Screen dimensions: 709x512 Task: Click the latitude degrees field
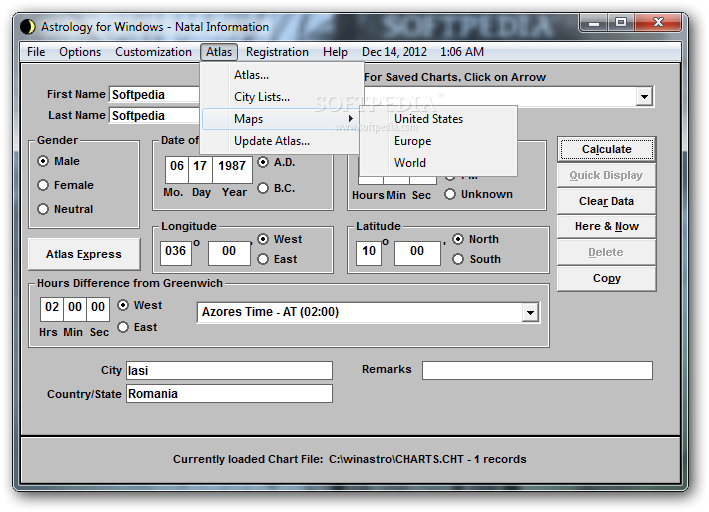tap(369, 251)
